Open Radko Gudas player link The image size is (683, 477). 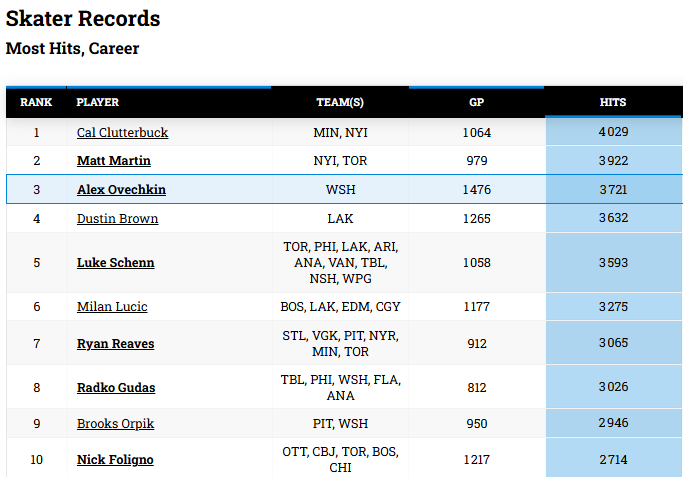tap(116, 388)
